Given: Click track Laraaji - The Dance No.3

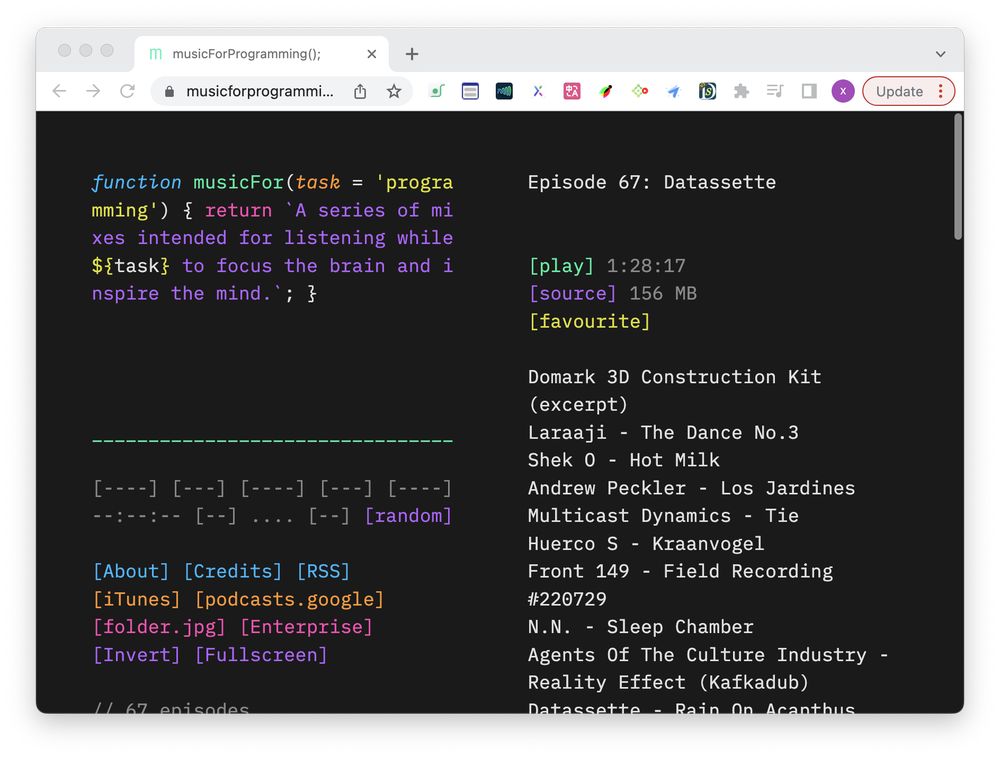Looking at the screenshot, I should point(663,432).
